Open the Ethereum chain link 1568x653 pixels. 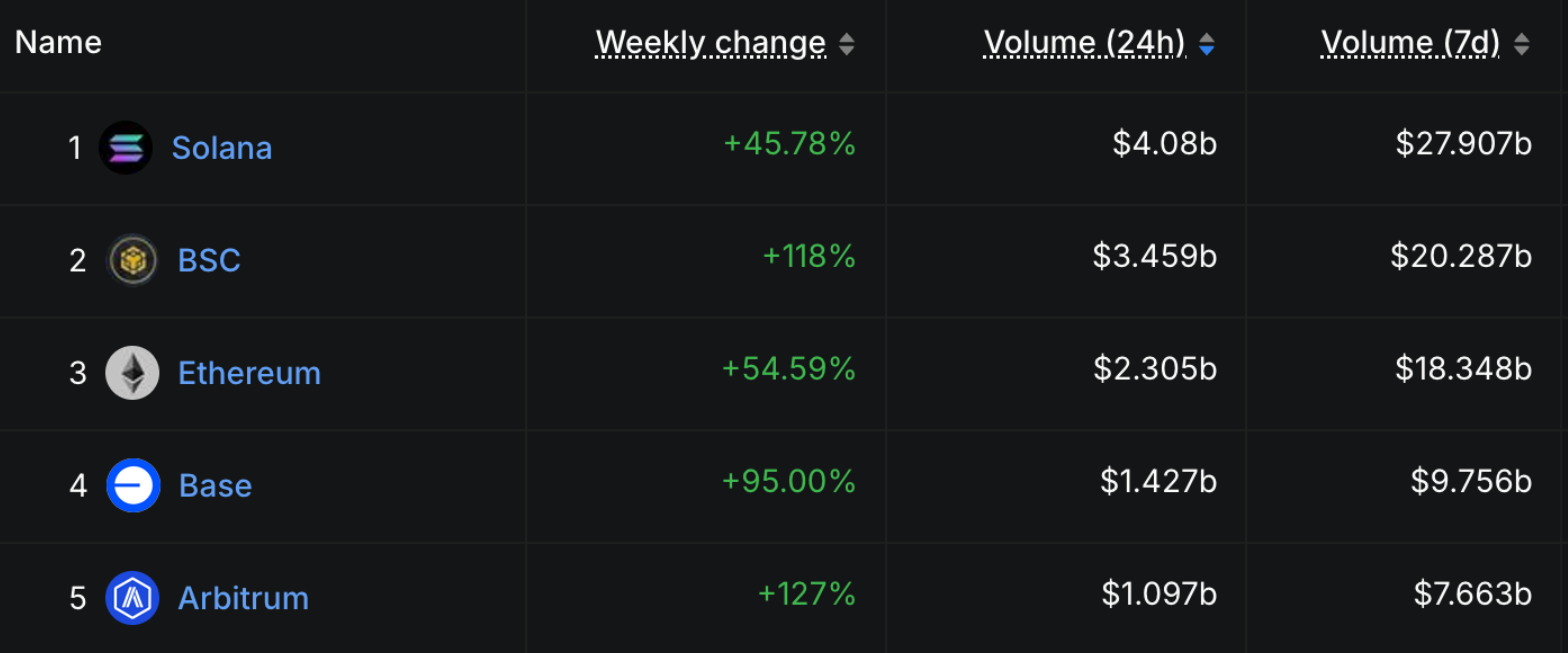click(x=250, y=373)
